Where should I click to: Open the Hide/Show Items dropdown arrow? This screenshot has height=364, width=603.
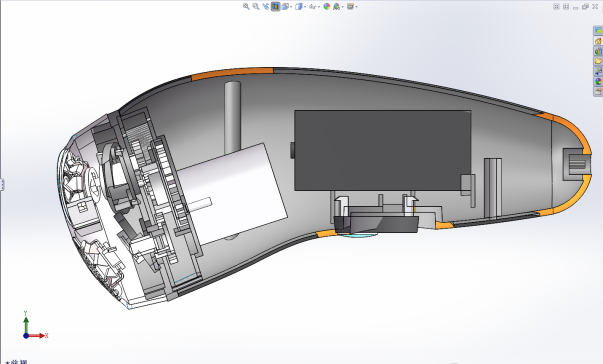click(x=319, y=7)
